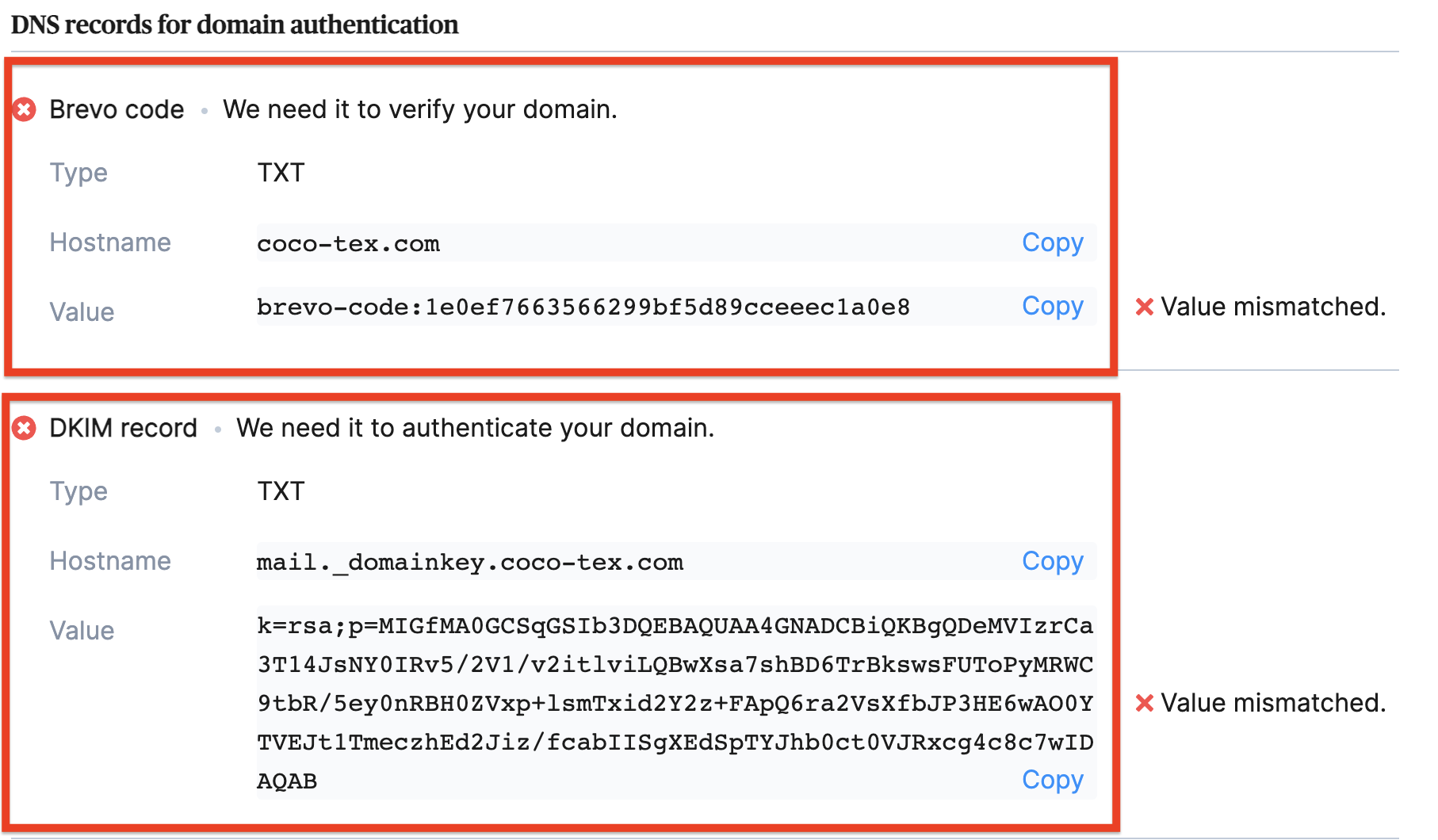Copy the brevo-code verification value
The height and width of the screenshot is (840, 1438).
[x=1052, y=306]
